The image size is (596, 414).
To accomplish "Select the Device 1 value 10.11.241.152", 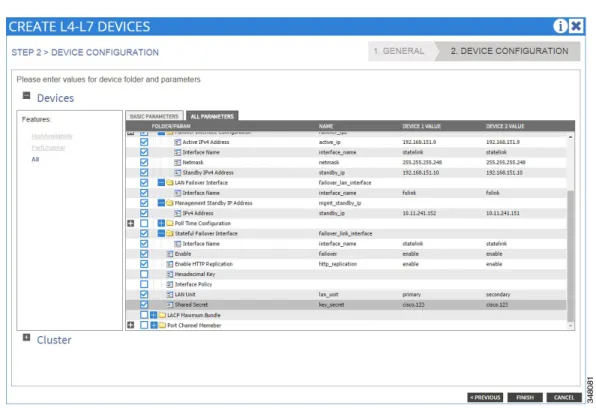I will (419, 213).
